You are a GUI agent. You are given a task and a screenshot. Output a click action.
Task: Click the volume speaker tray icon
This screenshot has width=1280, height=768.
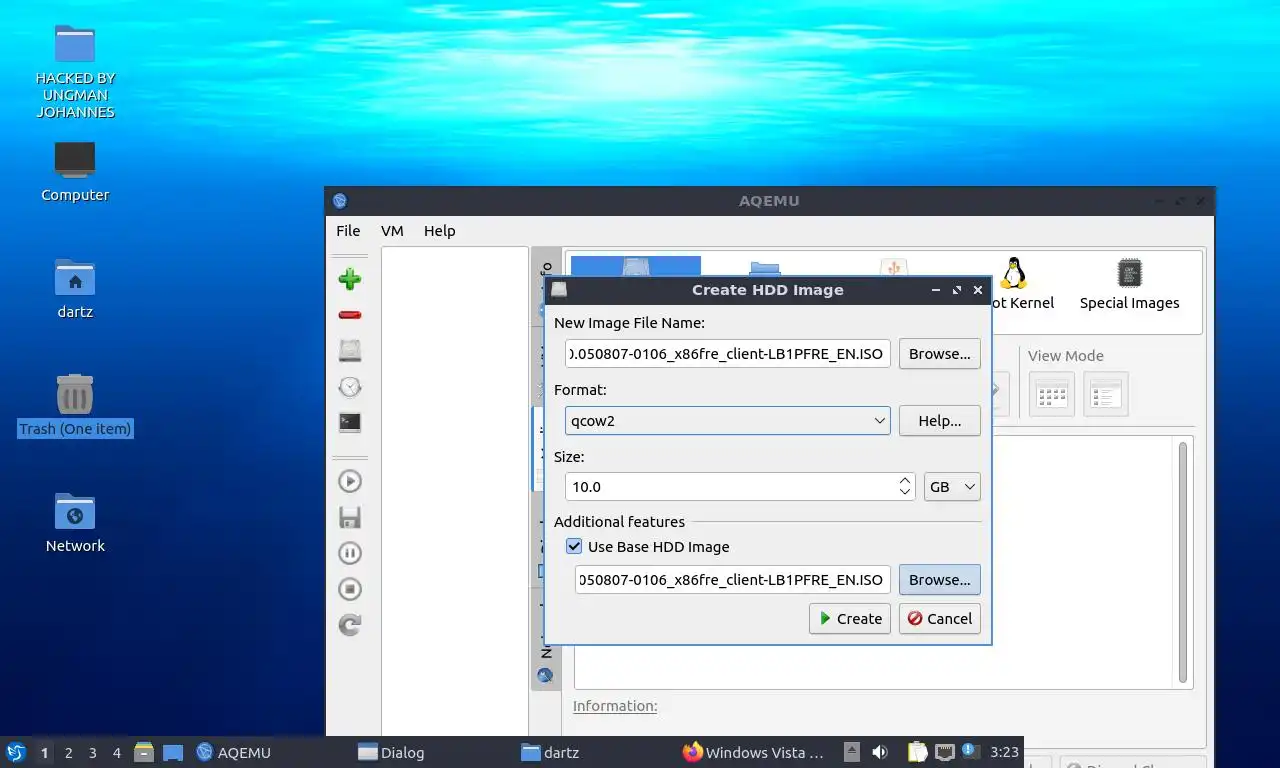880,752
